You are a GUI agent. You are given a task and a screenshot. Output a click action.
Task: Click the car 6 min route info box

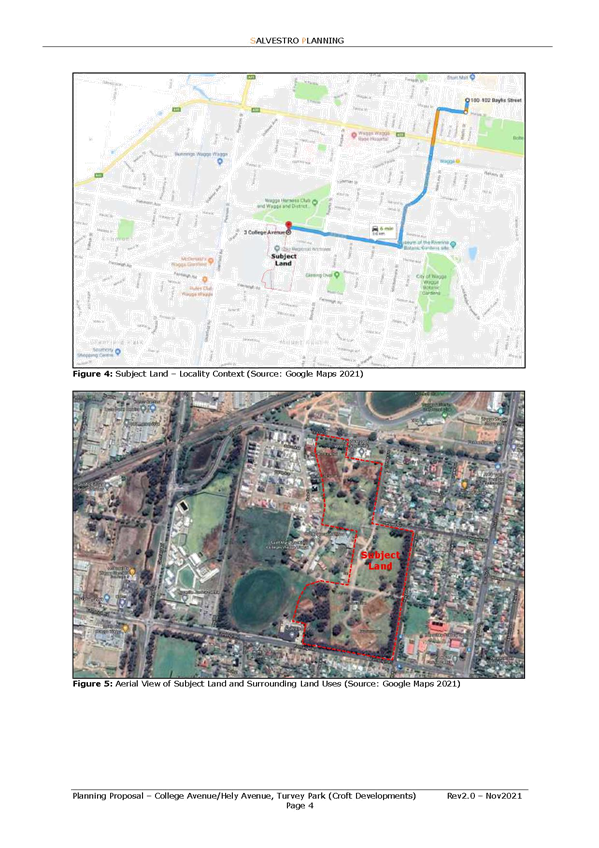[382, 230]
